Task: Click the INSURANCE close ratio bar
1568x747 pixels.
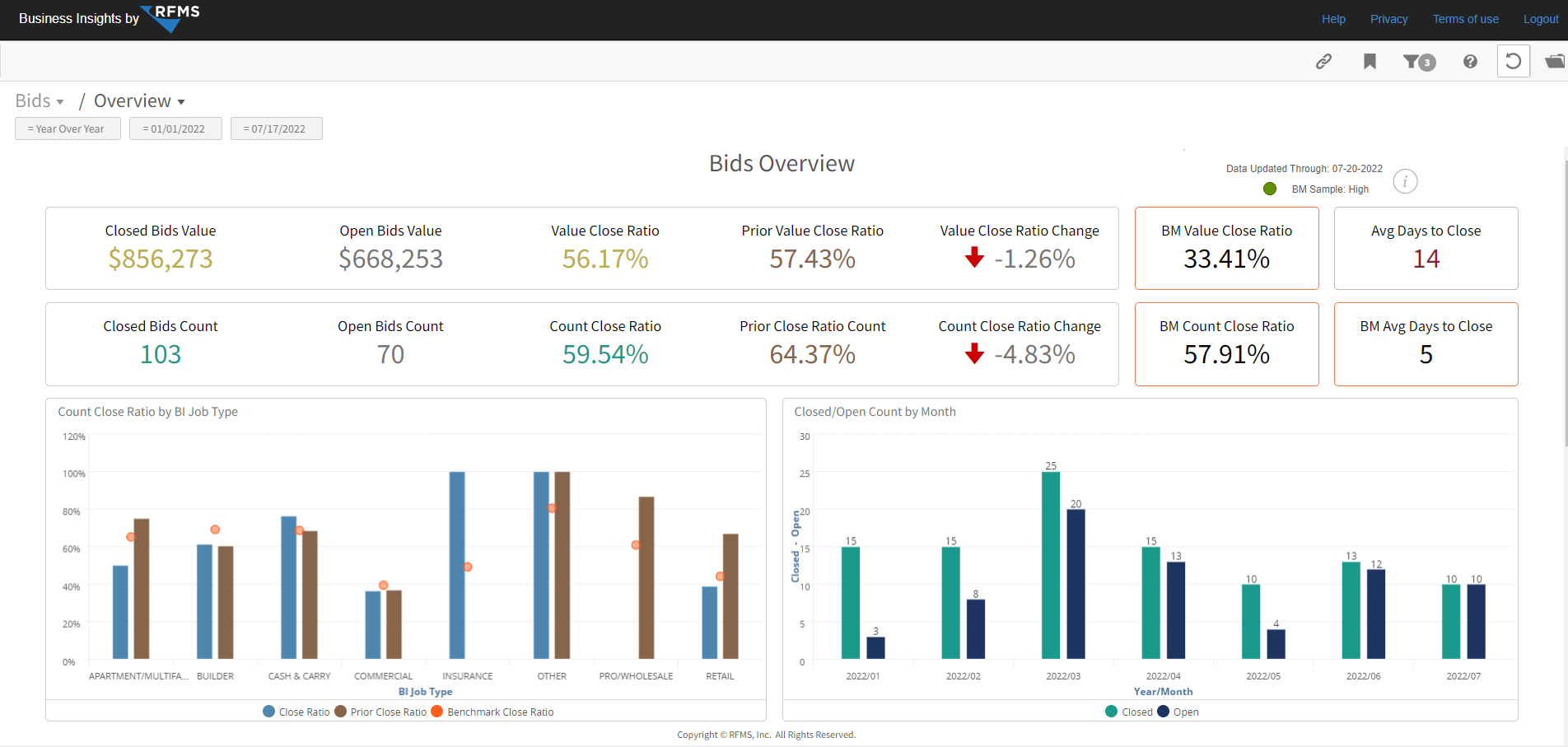Action: (x=457, y=565)
